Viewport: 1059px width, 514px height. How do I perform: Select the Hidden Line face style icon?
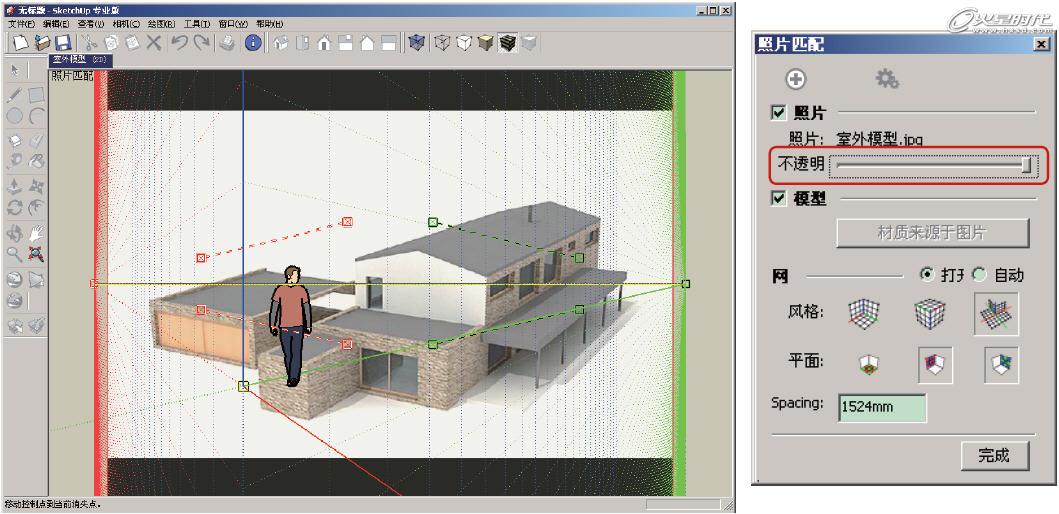coord(463,43)
